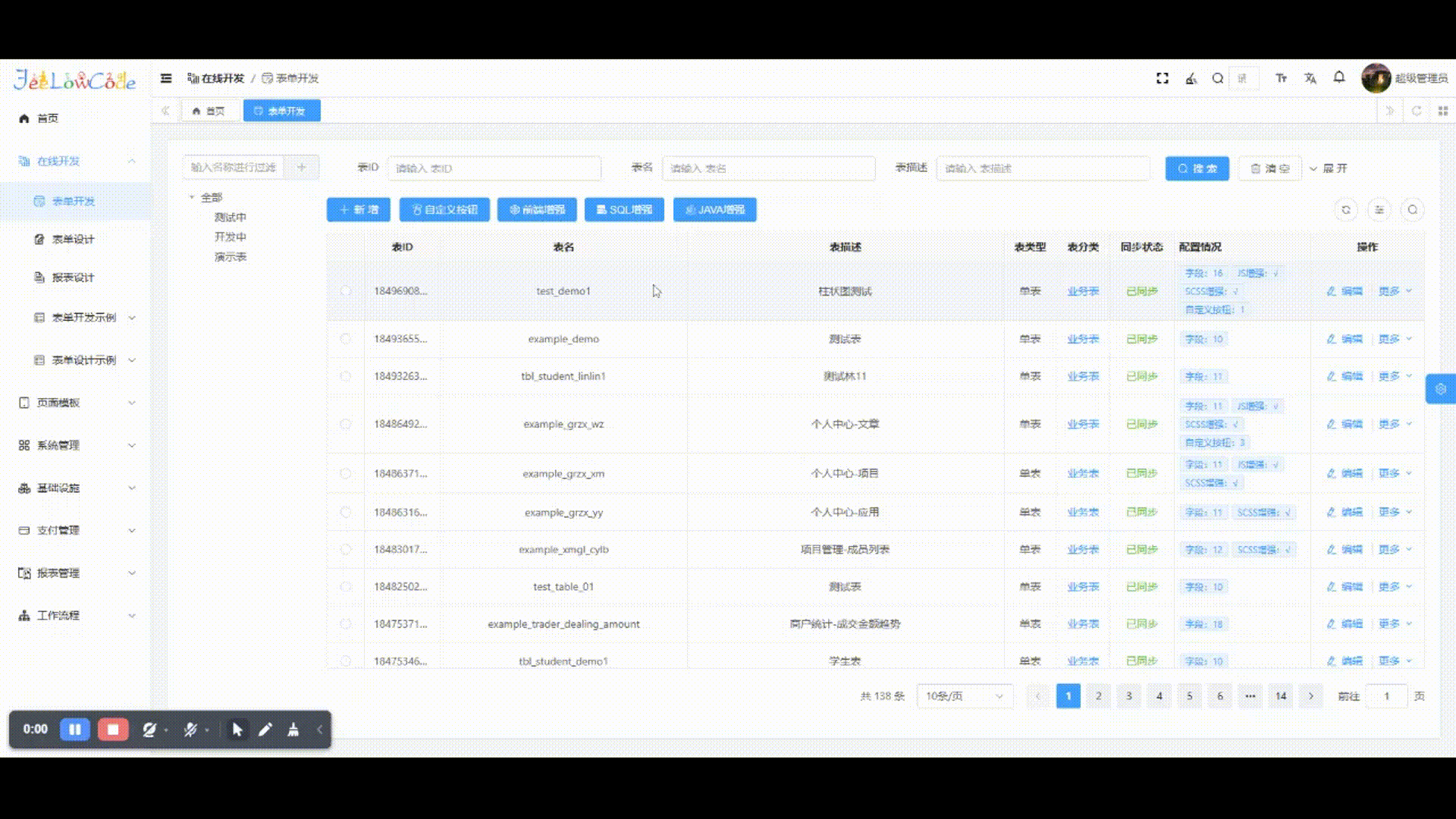Select radio for test_demo1 row
Viewport: 1456px width, 819px height.
[346, 291]
